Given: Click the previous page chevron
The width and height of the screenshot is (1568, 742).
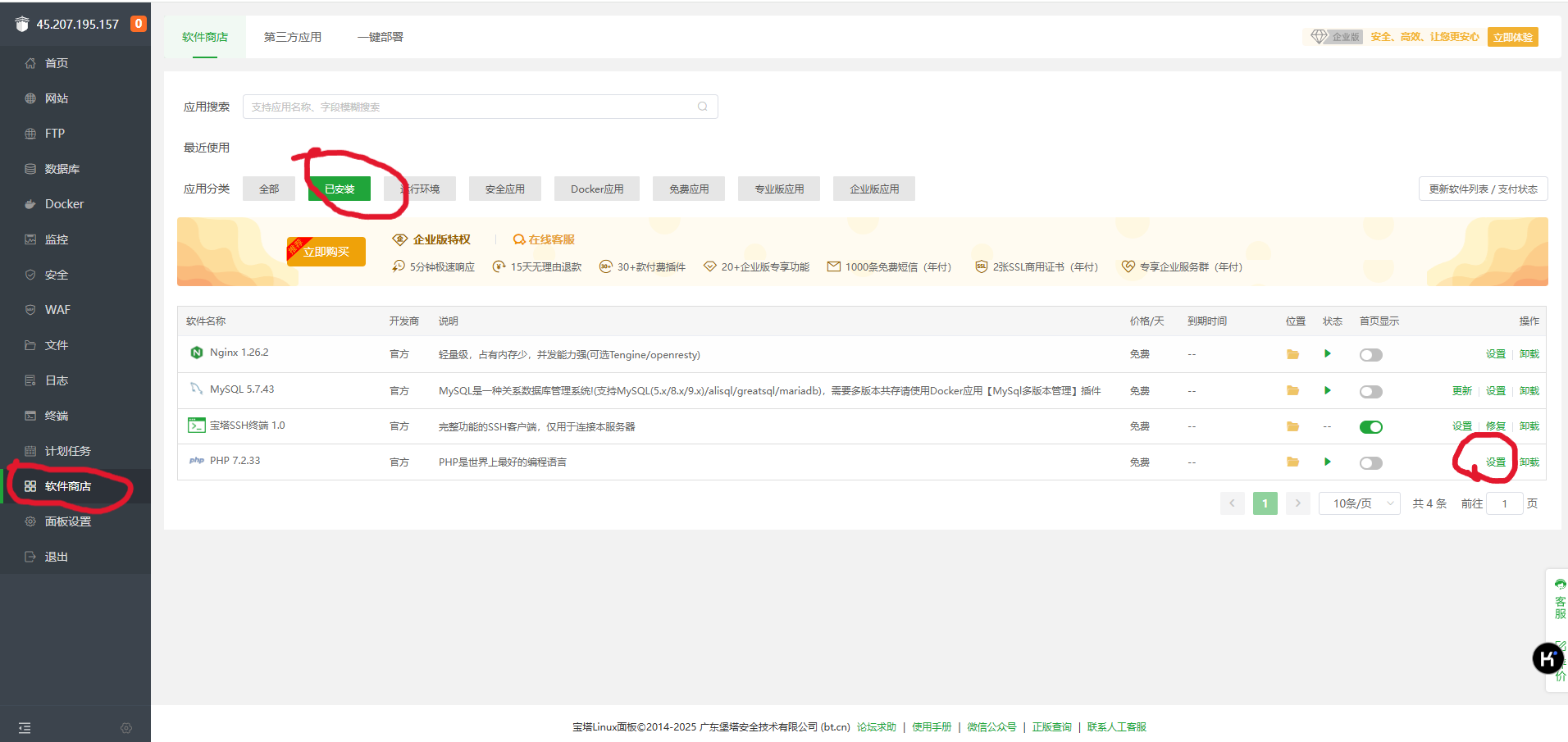Looking at the screenshot, I should (1232, 503).
